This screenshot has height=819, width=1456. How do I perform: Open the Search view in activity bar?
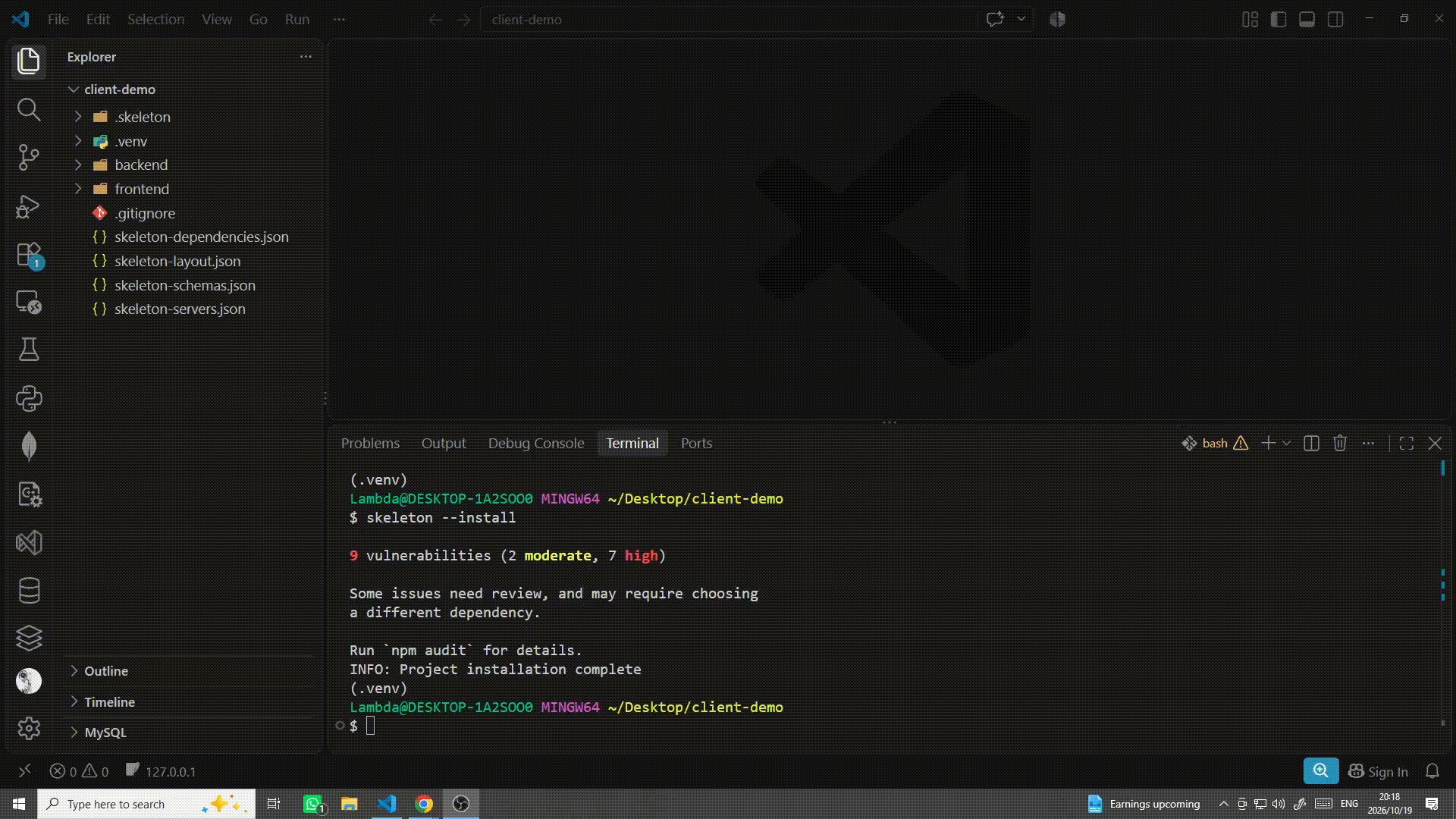click(x=29, y=110)
